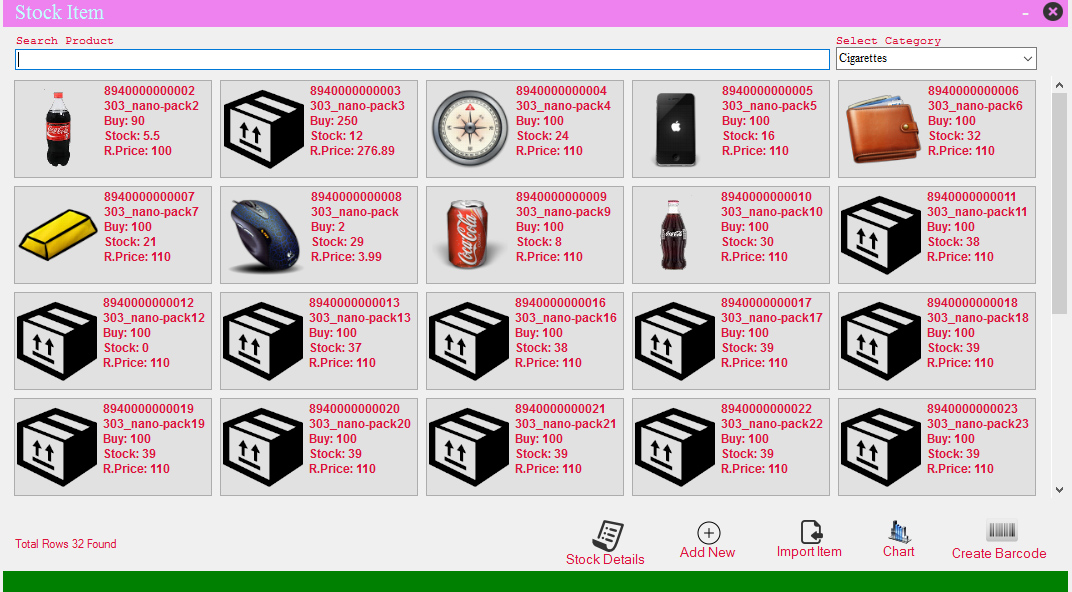The image size is (1072, 592).
Task: Click the 303_nano-pack16 name text
Action: click(565, 318)
